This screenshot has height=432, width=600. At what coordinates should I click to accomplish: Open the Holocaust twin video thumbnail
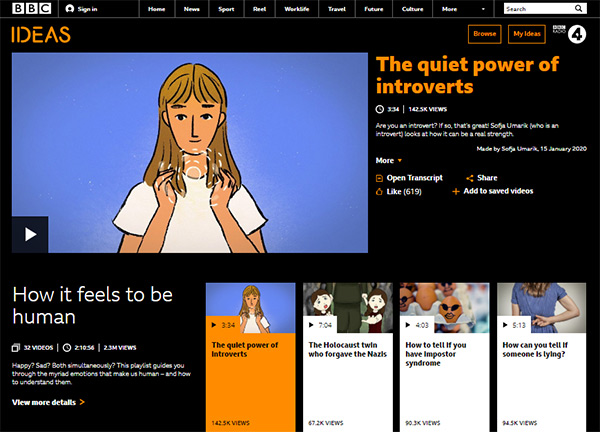(x=348, y=308)
